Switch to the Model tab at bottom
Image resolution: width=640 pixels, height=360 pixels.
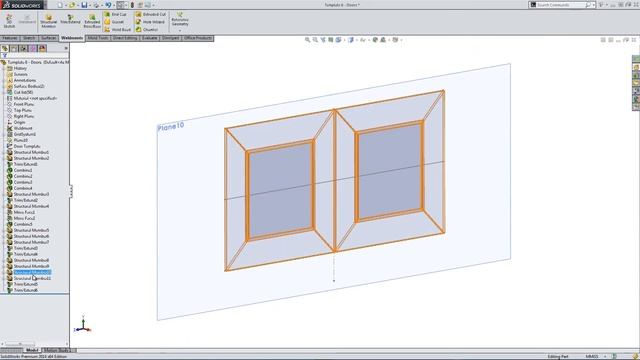32,350
